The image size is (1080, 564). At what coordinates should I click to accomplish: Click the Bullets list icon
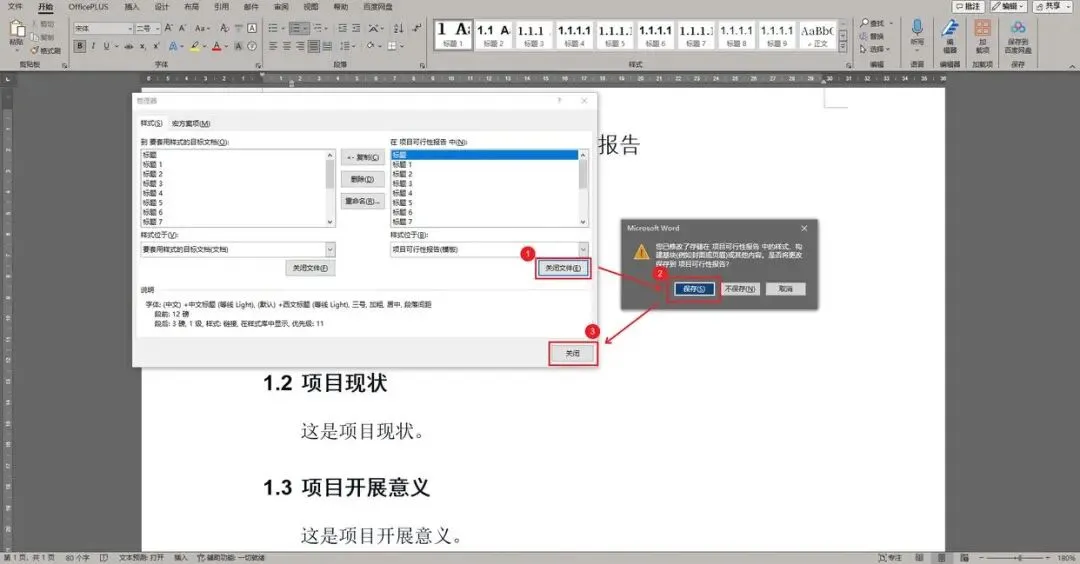(275, 28)
